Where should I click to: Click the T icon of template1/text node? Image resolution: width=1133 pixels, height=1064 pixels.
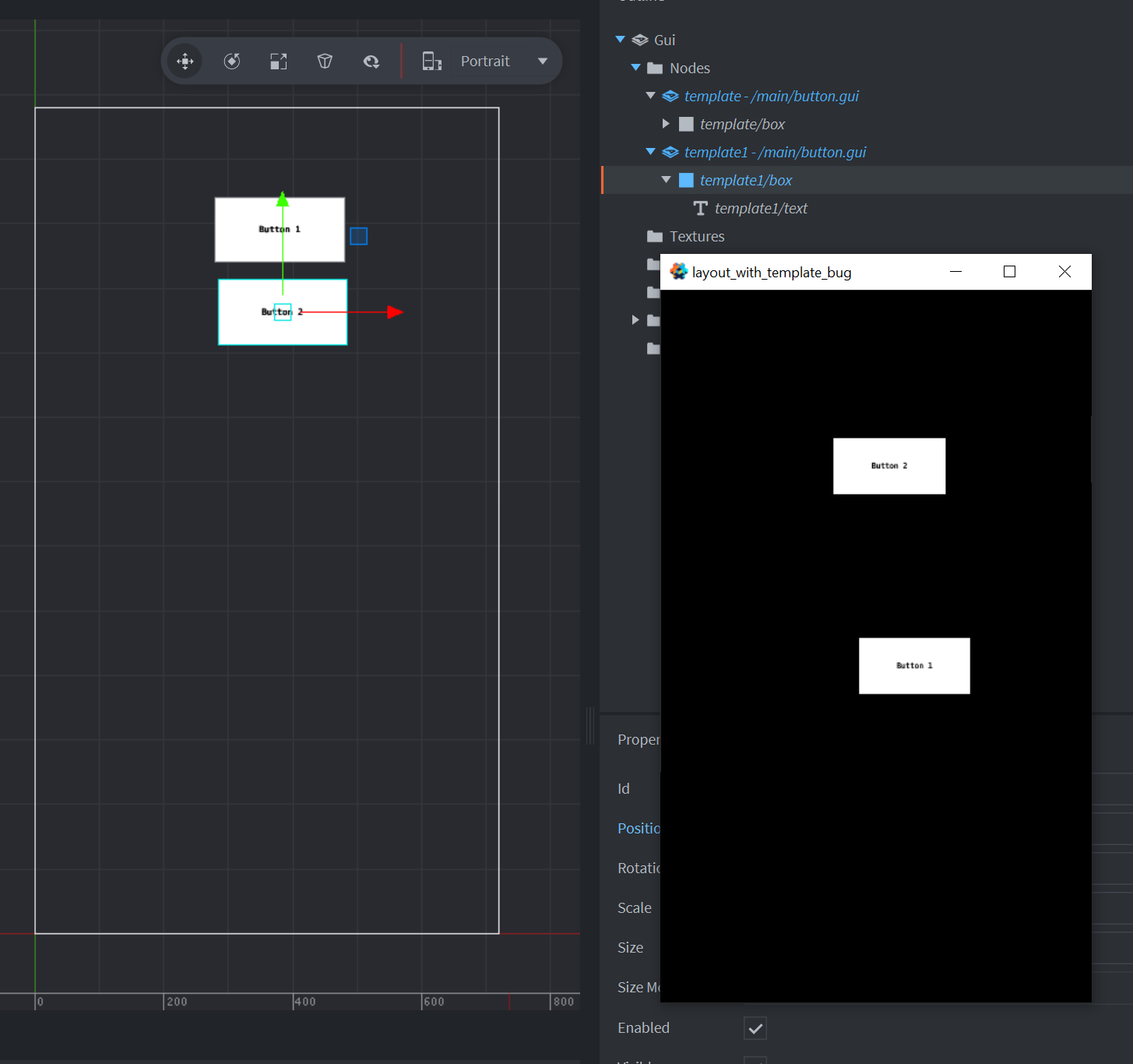click(x=699, y=208)
